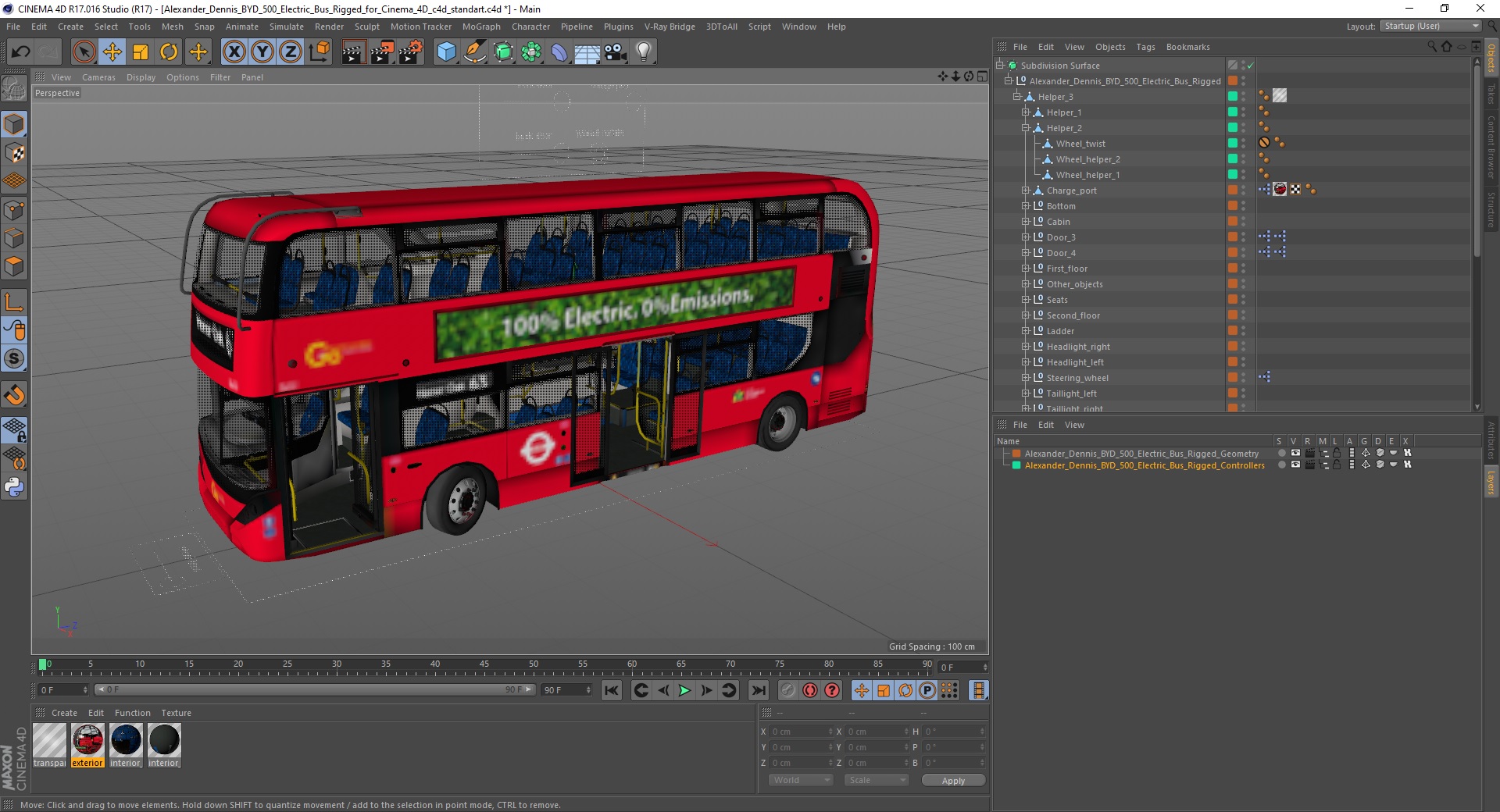Add a Subdivision Surface generator icon
This screenshot has height=812, width=1500.
point(503,52)
